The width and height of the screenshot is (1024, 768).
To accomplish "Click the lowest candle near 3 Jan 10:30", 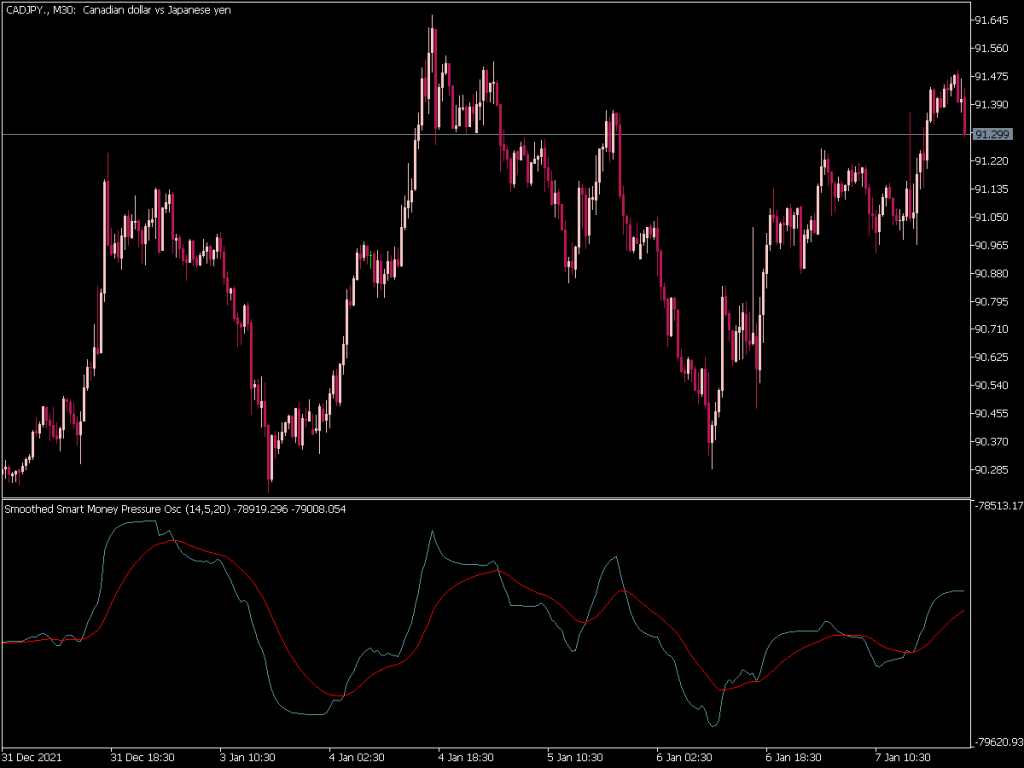I will [270, 470].
